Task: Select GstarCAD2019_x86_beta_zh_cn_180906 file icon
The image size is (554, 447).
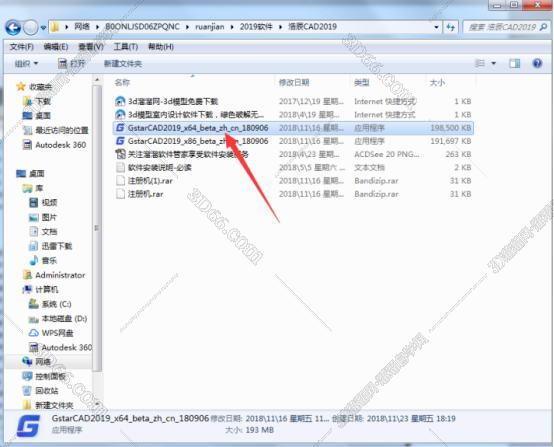Action: [120, 141]
